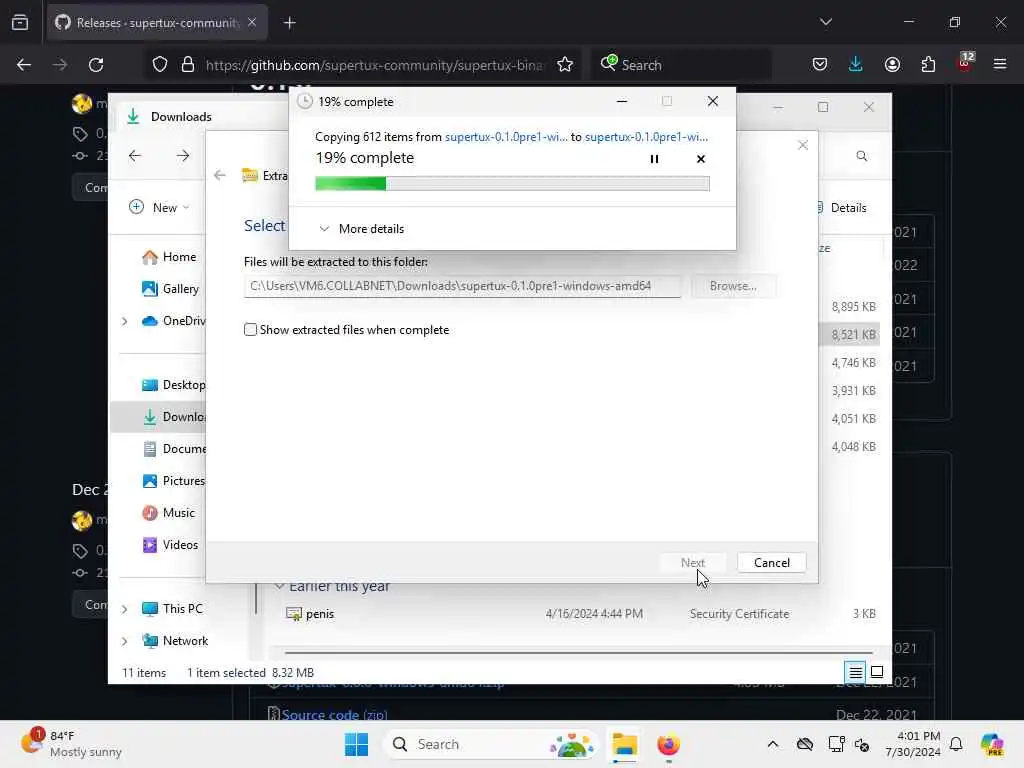The width and height of the screenshot is (1024, 768).
Task: Click the Browse button
Action: tap(733, 286)
